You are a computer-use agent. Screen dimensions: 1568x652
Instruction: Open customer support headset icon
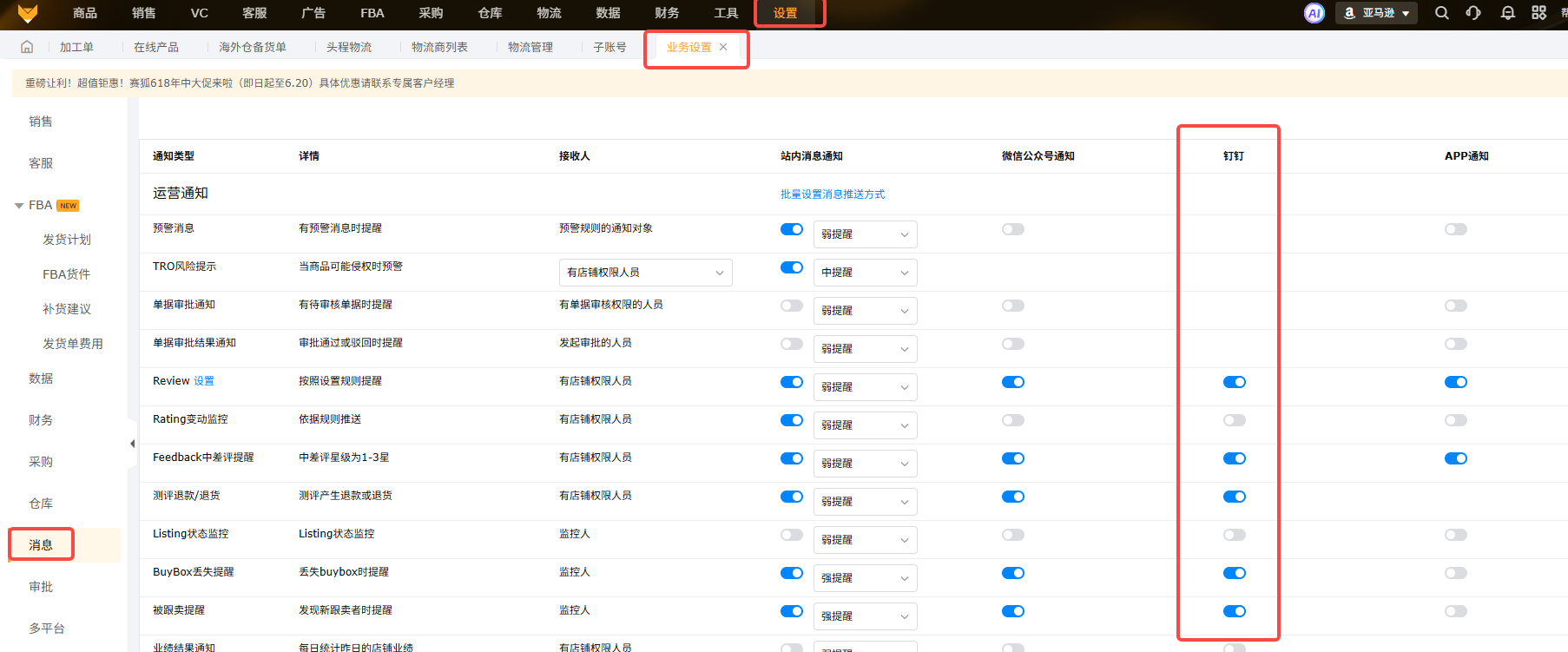tap(1473, 13)
